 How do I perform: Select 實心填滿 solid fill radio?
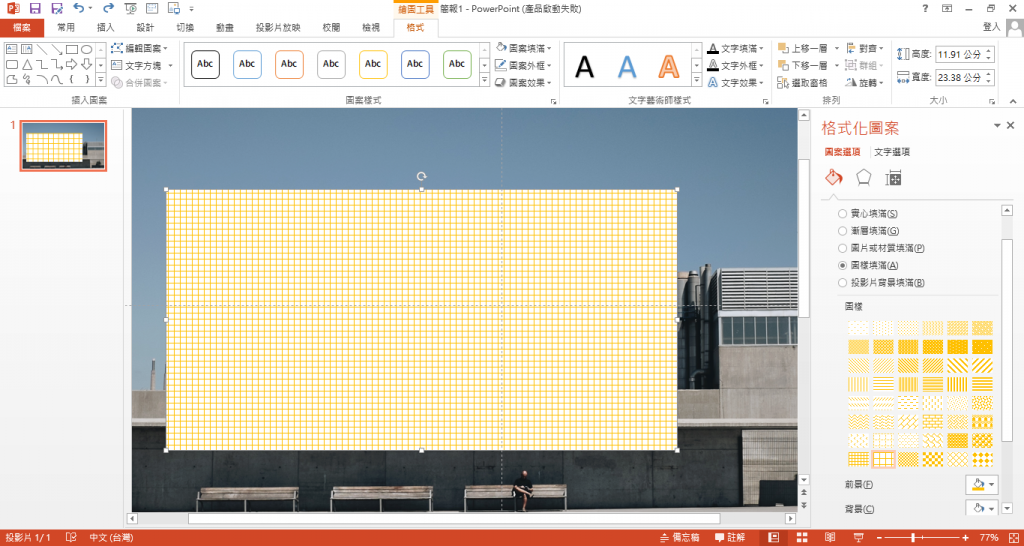pyautogui.click(x=842, y=214)
